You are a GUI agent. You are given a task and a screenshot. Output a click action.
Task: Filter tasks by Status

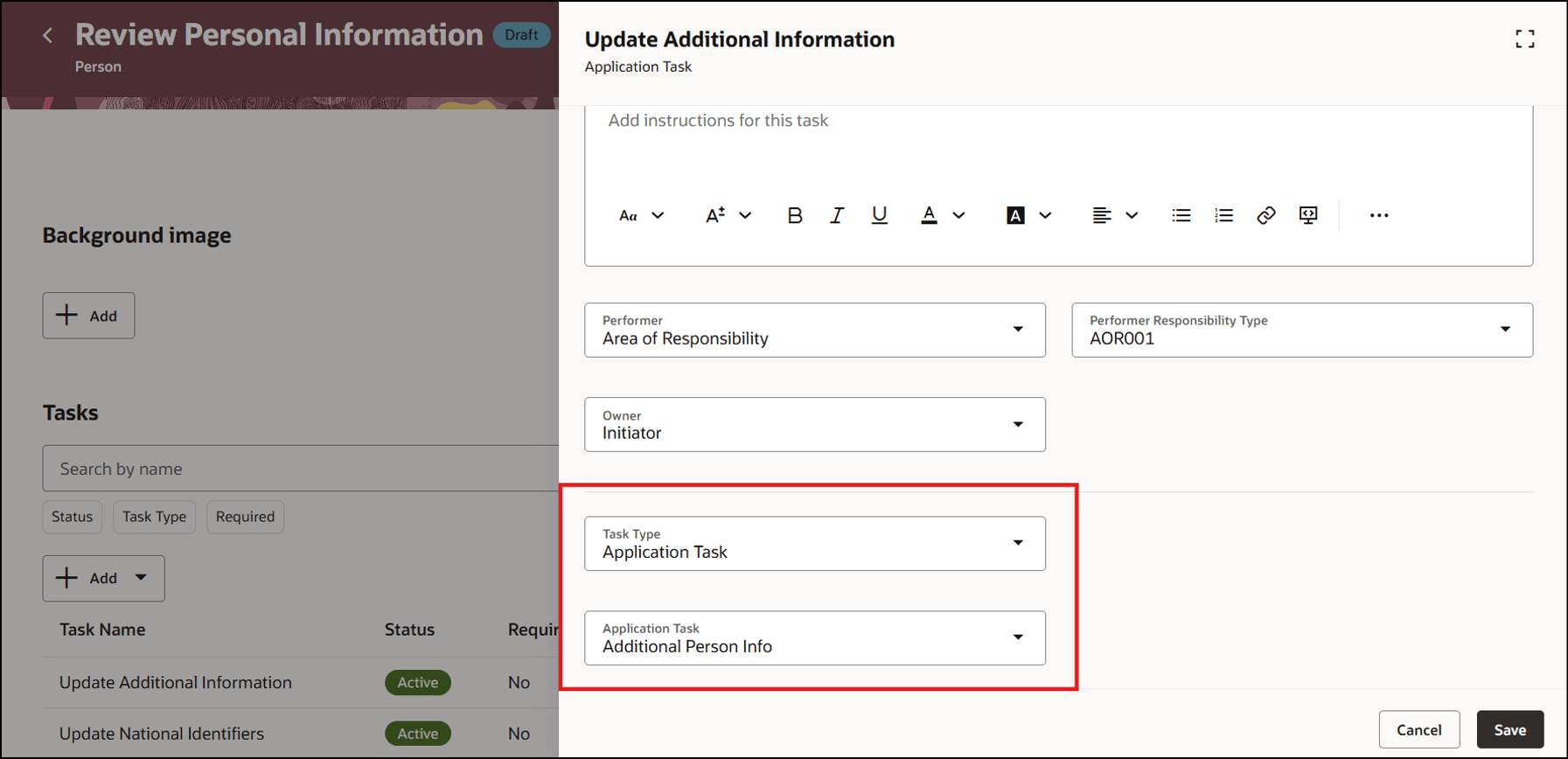pyautogui.click(x=72, y=517)
